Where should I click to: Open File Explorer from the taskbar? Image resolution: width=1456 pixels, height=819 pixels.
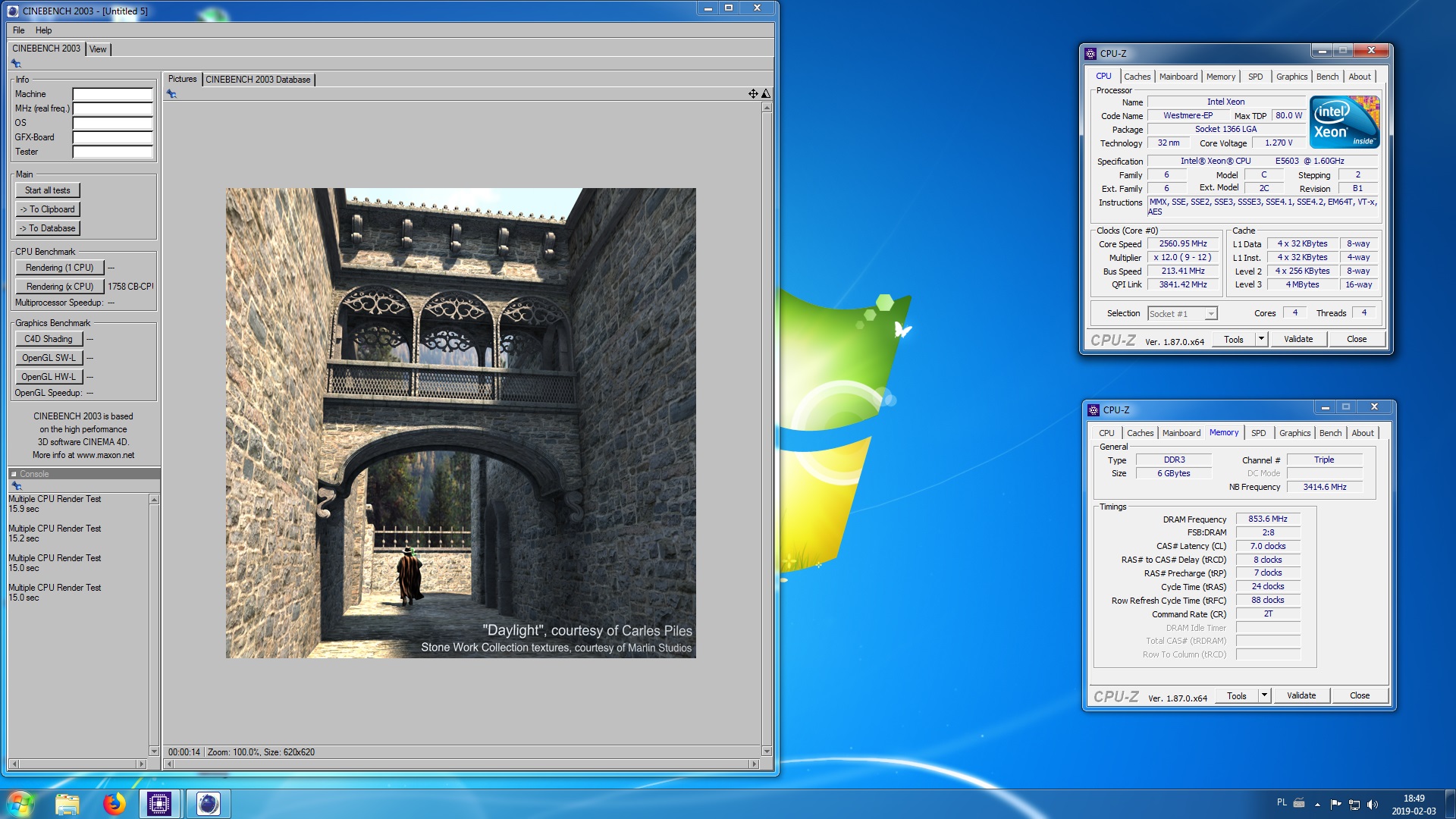(67, 804)
